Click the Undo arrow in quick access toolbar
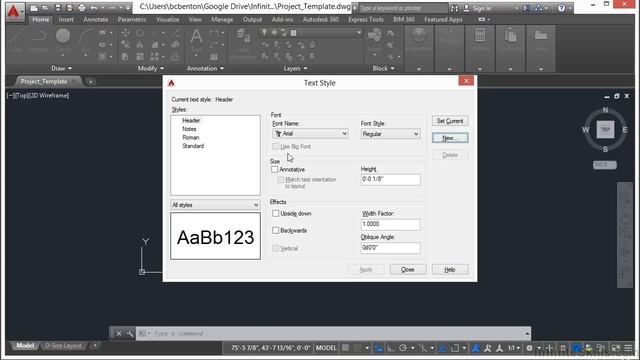 [94, 8]
